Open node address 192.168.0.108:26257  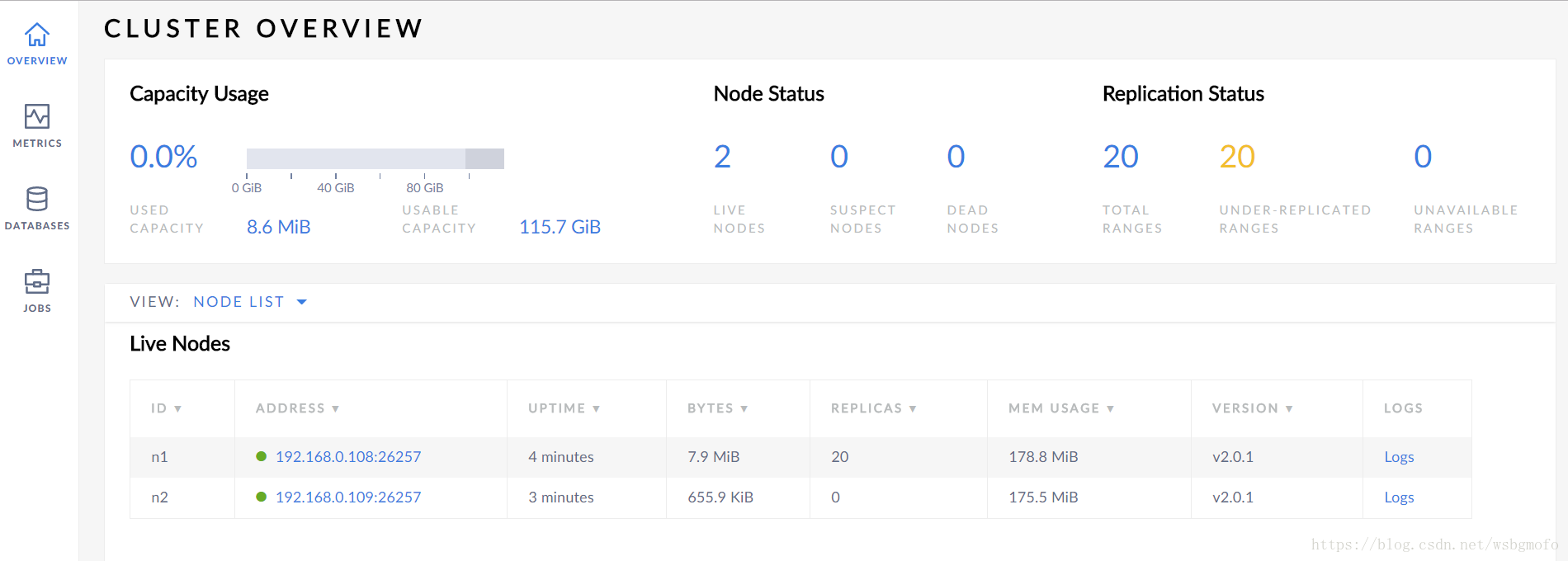click(x=348, y=456)
